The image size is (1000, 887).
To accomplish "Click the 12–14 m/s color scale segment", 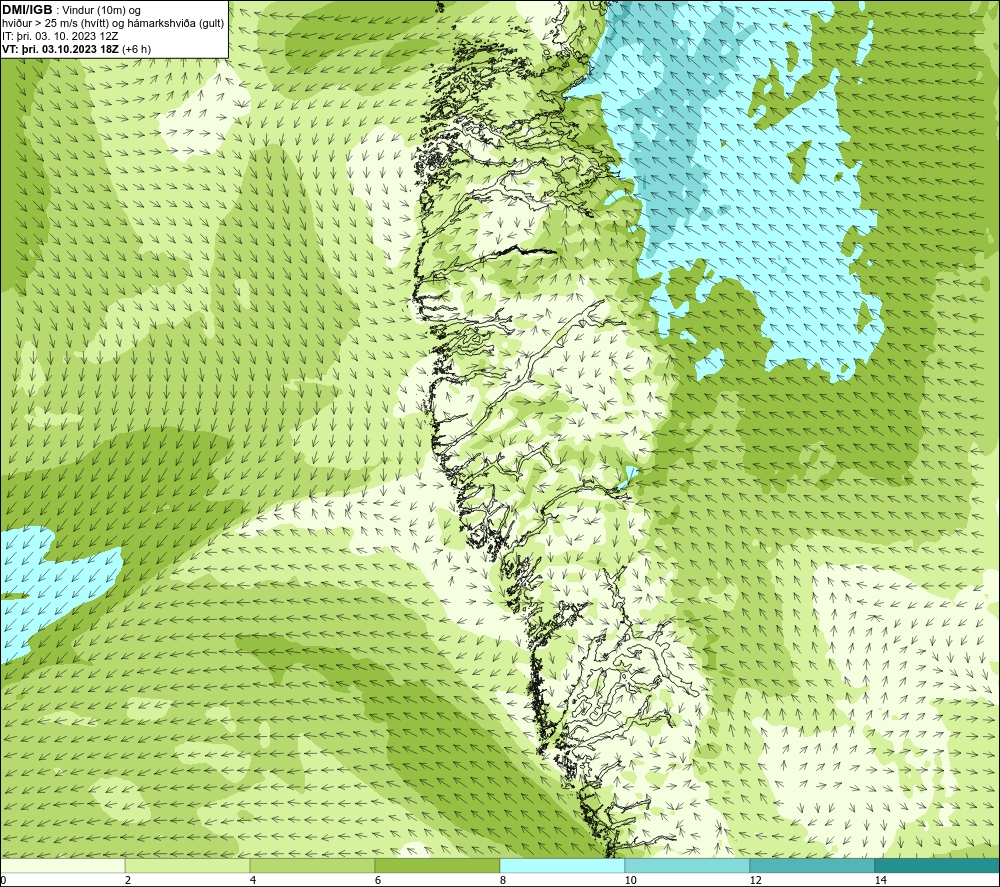I will pyautogui.click(x=812, y=865).
